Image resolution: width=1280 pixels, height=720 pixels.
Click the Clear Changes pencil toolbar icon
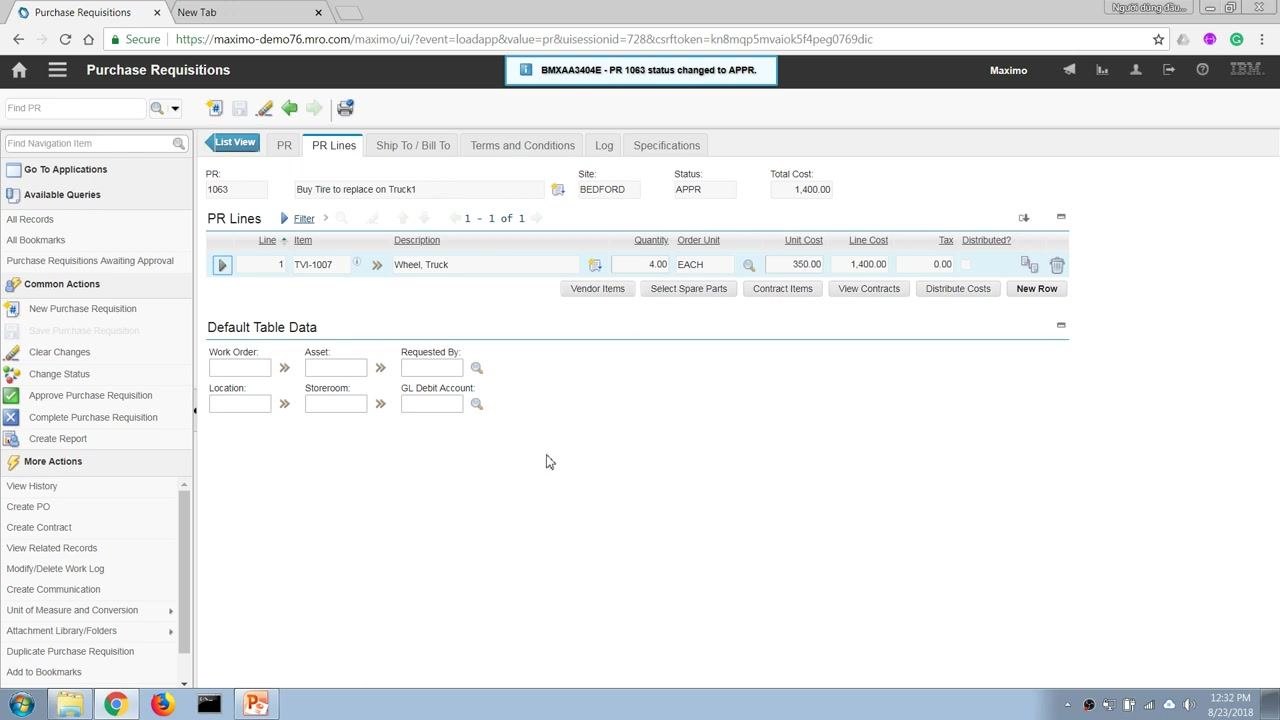pos(264,108)
